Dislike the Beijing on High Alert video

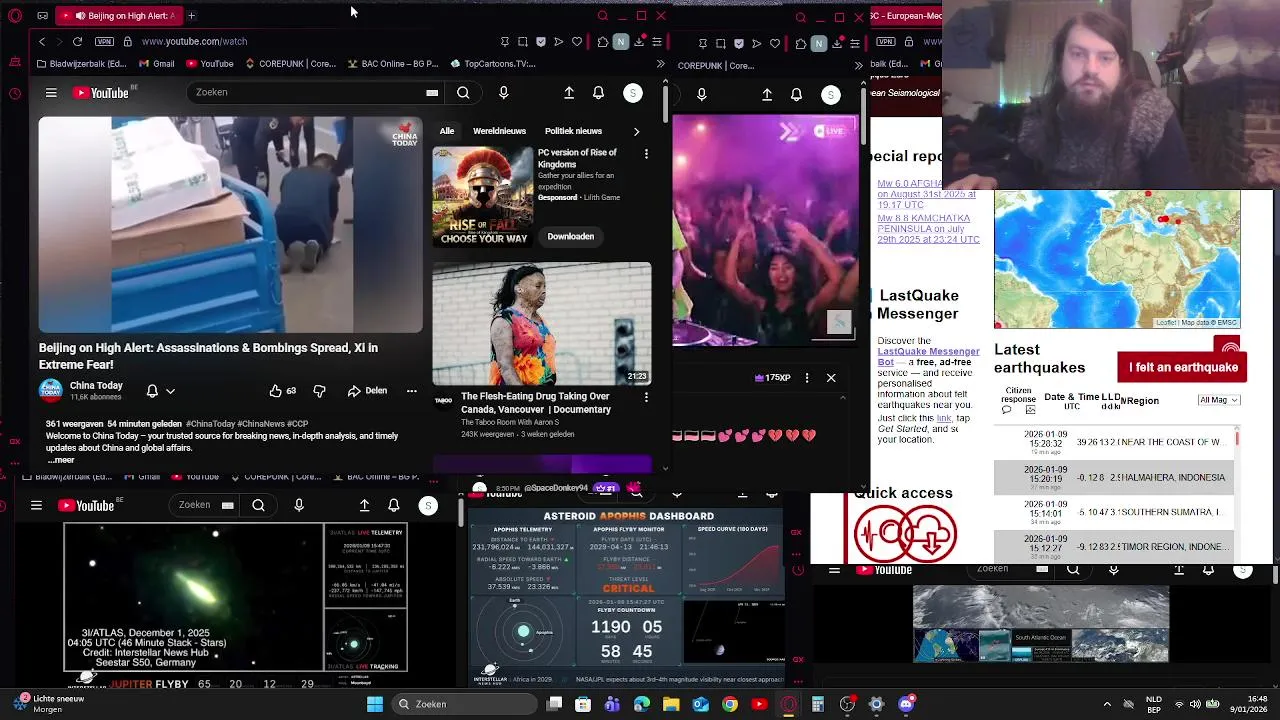pyautogui.click(x=319, y=391)
